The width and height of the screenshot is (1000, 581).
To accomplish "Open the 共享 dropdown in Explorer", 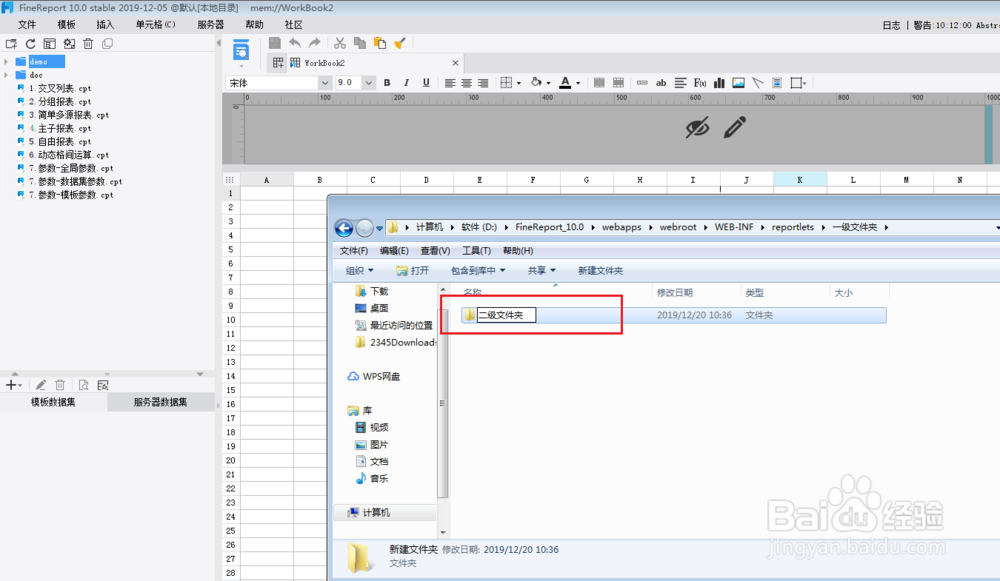I will [x=541, y=270].
